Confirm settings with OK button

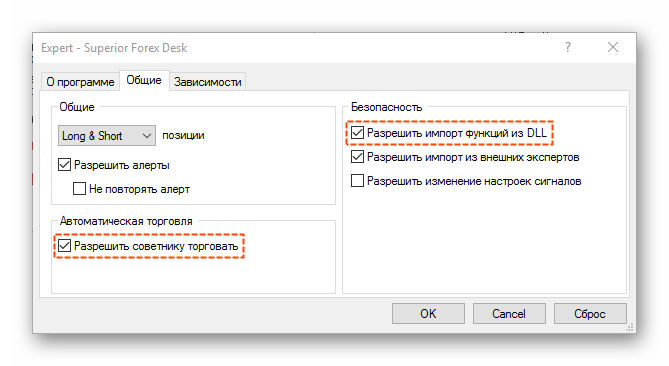click(x=428, y=314)
